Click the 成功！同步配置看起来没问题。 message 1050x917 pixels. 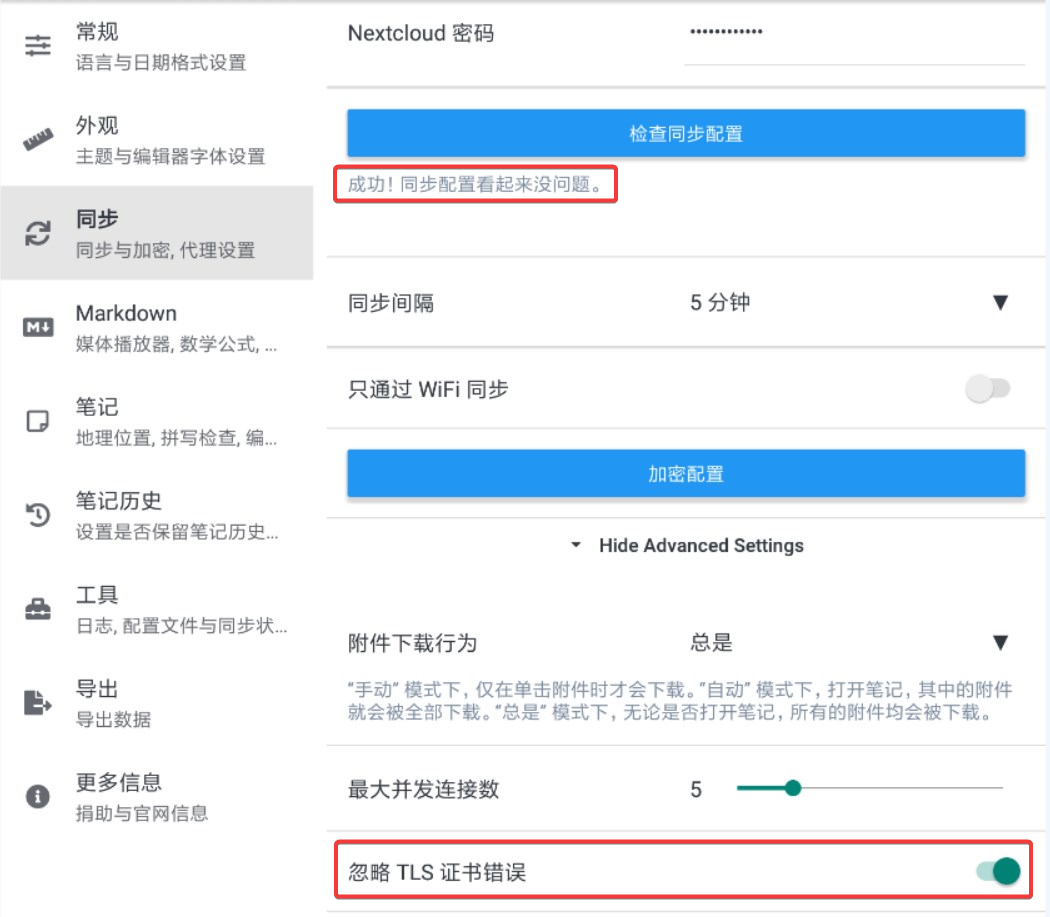(476, 184)
